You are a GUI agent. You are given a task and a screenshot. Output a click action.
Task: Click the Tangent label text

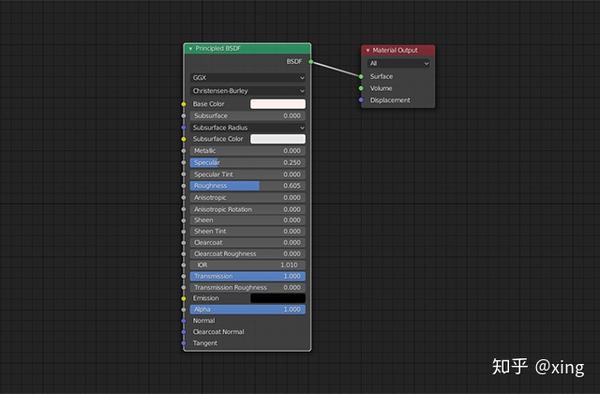coord(205,343)
